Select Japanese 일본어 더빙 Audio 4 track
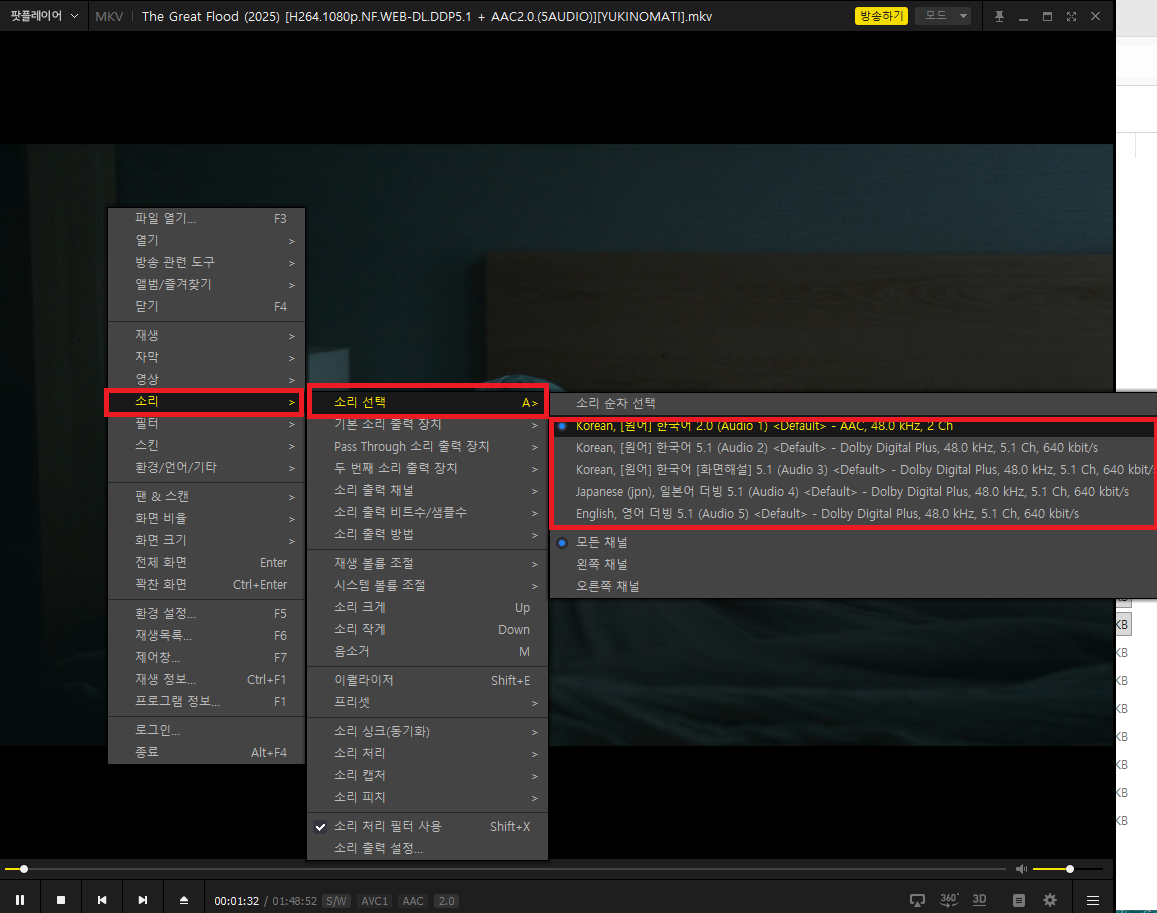The image size is (1157, 913). pos(853,492)
